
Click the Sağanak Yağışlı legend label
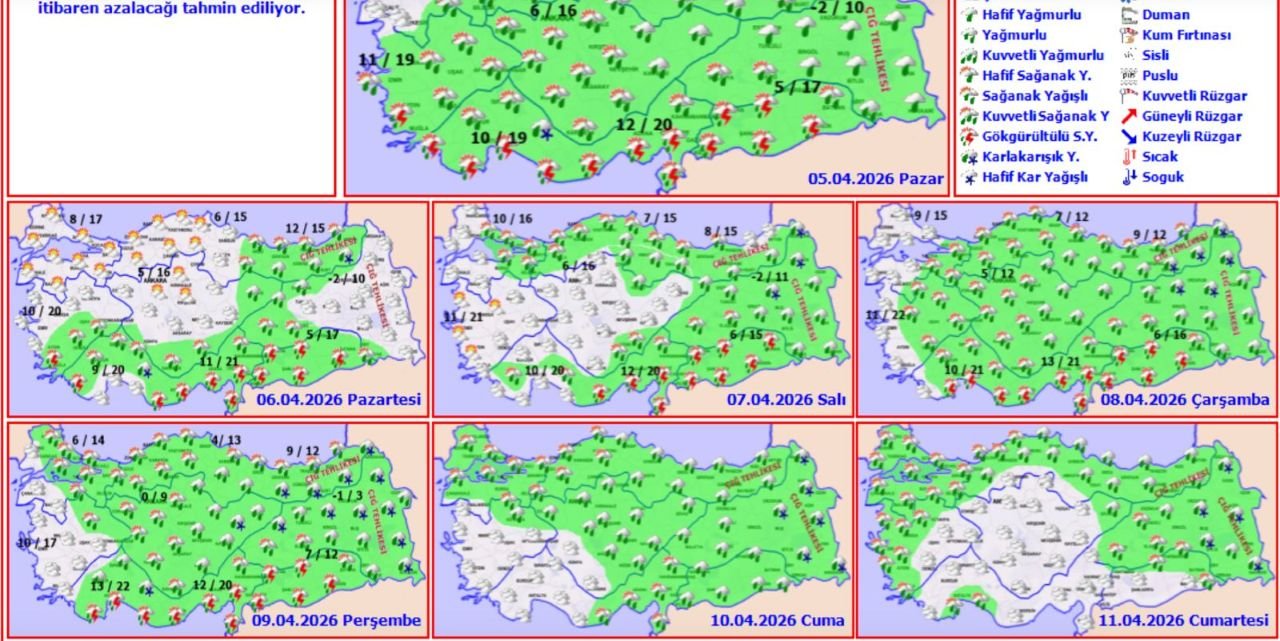(x=1035, y=96)
